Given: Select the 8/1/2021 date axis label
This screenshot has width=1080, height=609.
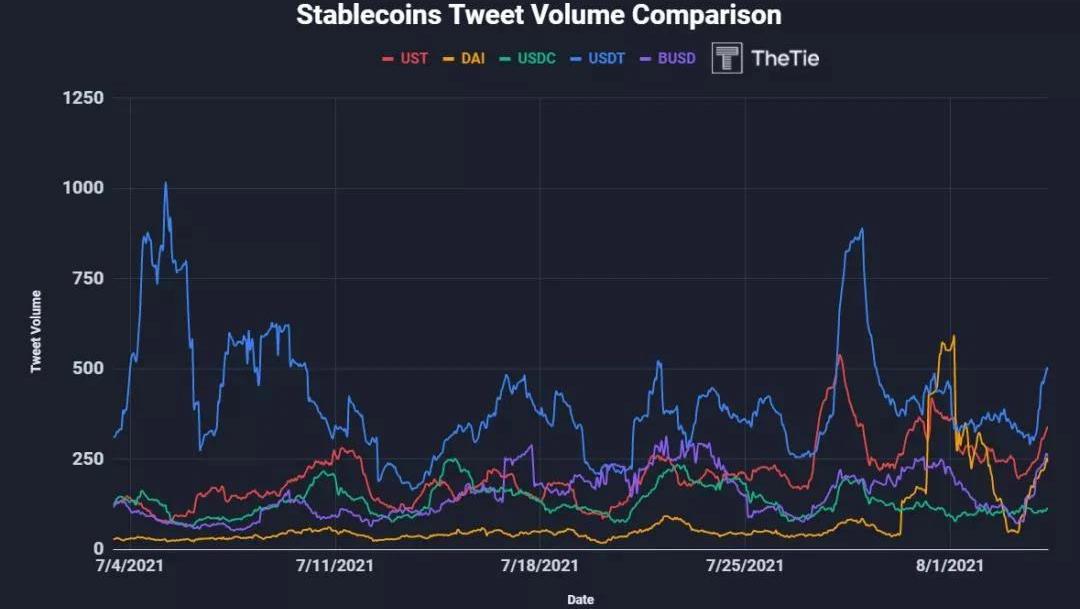Looking at the screenshot, I should pos(950,566).
